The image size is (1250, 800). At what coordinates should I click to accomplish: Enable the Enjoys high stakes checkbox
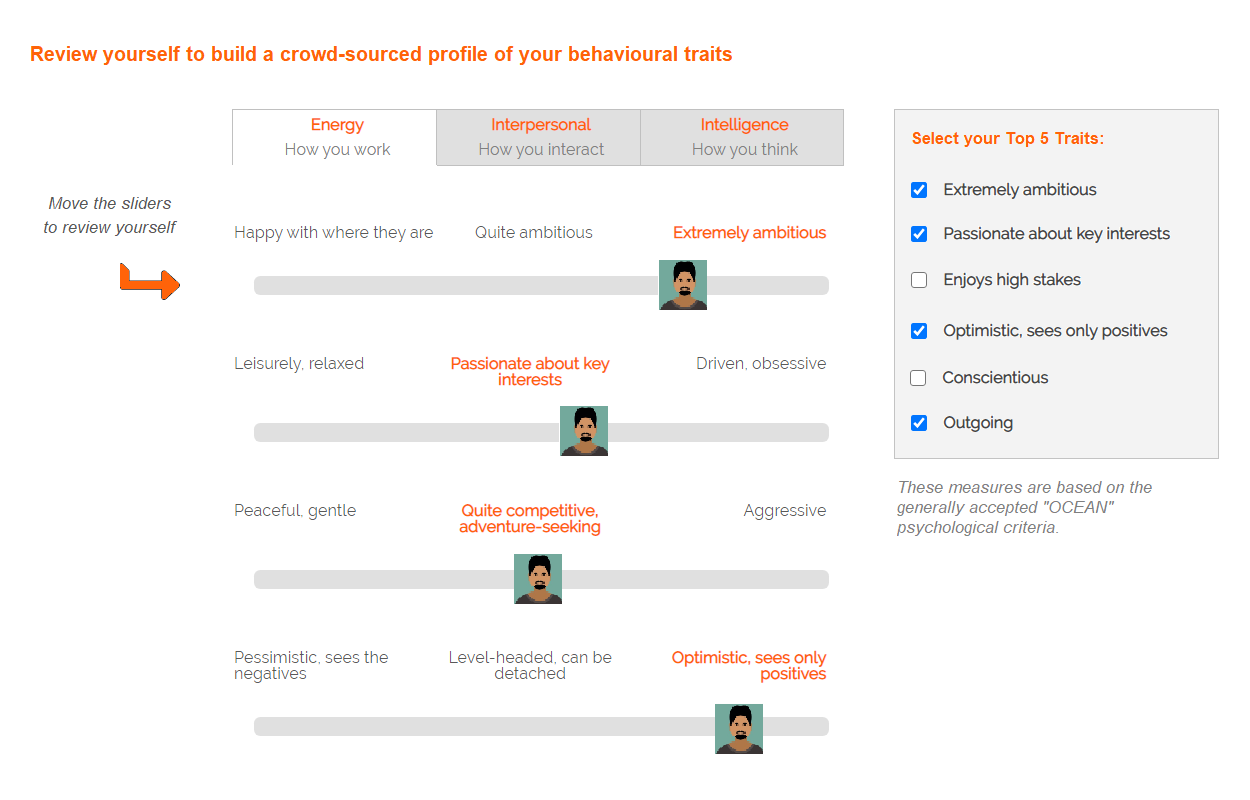(x=919, y=280)
